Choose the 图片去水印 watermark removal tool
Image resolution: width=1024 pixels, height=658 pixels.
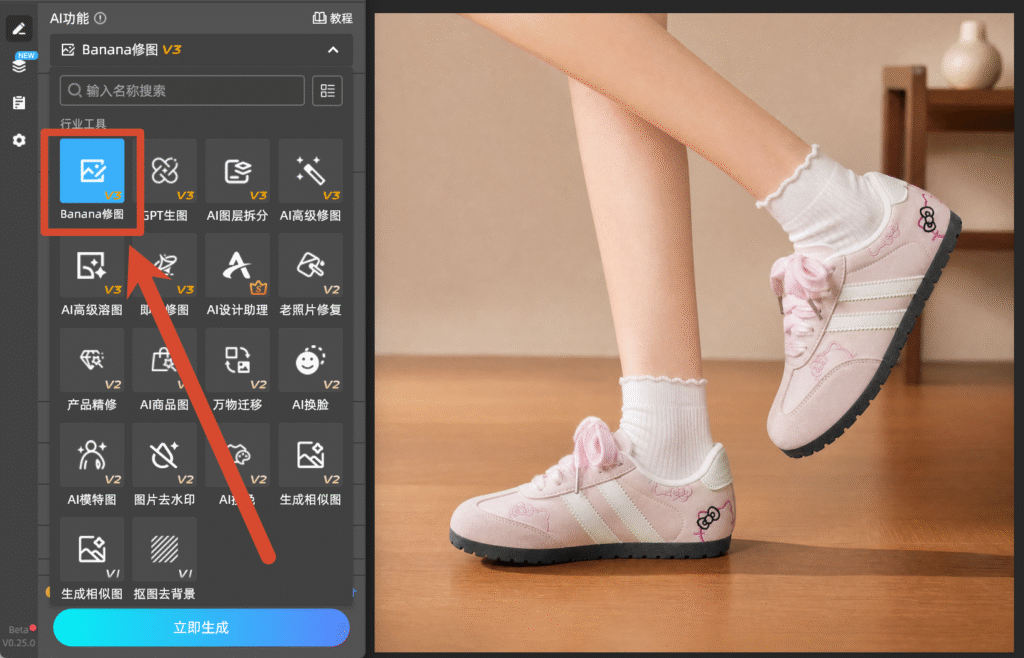pos(165,455)
